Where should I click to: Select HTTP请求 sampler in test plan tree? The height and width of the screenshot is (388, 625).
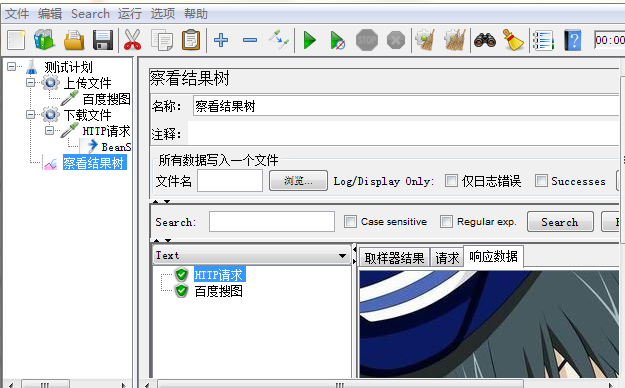(106, 131)
